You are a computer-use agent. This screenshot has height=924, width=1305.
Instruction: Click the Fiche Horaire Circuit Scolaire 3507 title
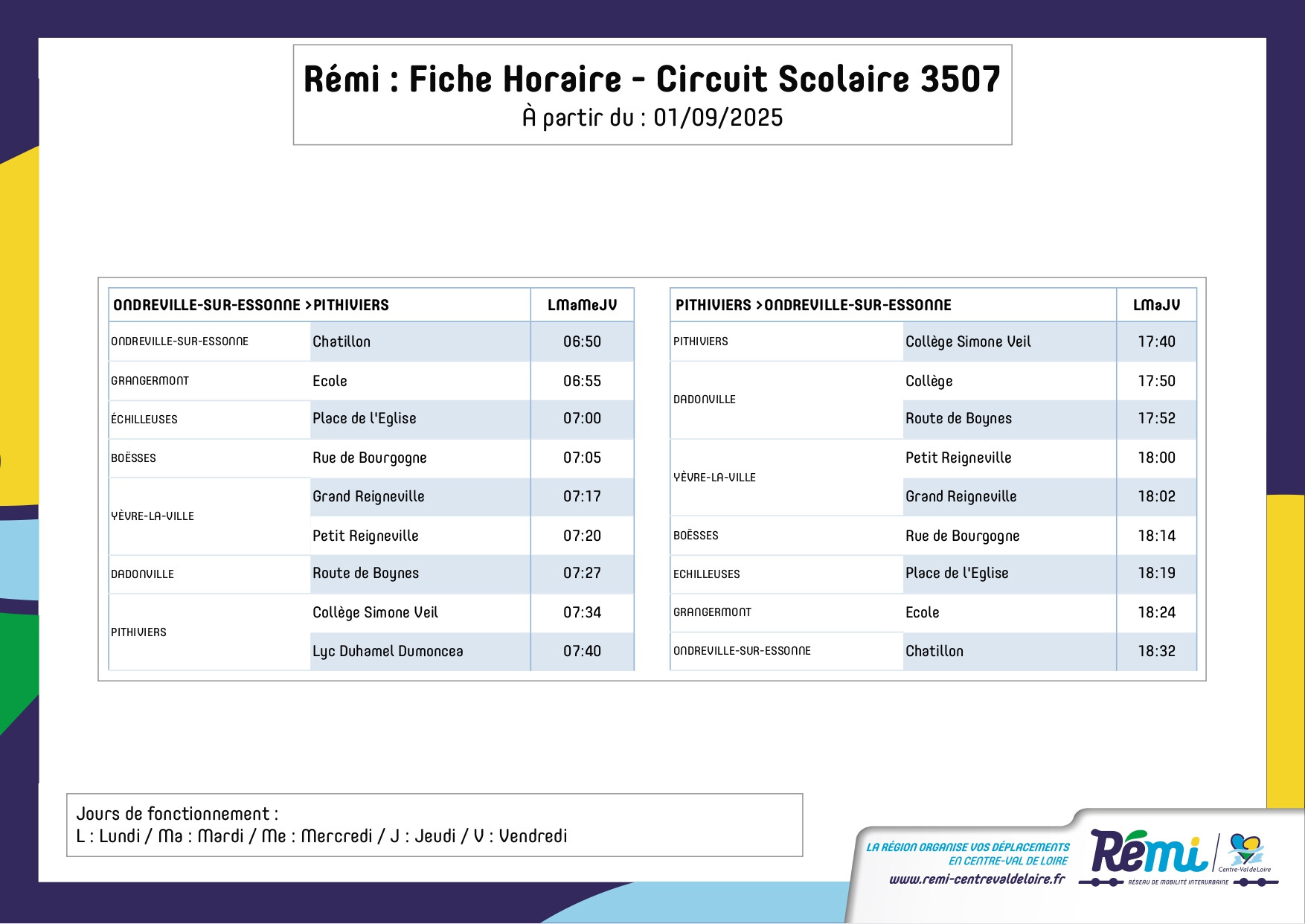pyautogui.click(x=652, y=79)
